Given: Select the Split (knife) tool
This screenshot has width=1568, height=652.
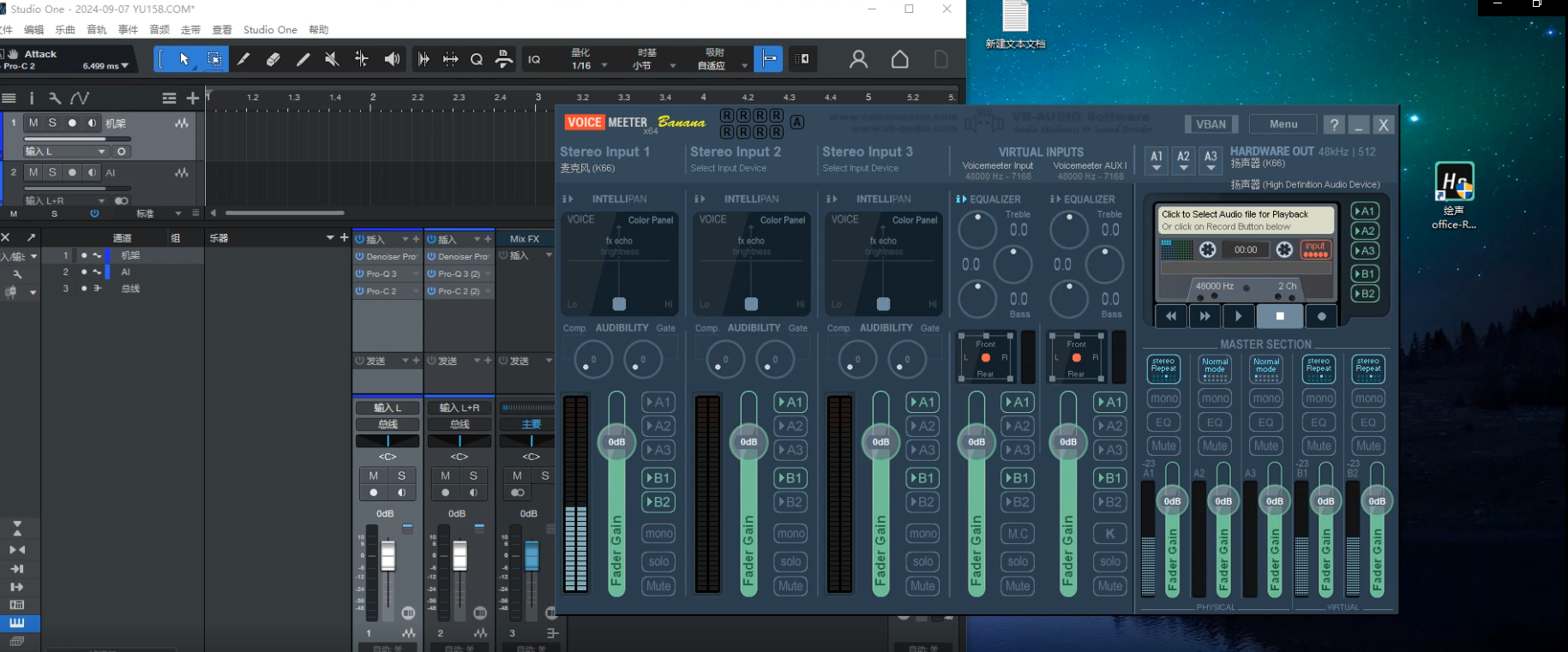Looking at the screenshot, I should point(243,59).
